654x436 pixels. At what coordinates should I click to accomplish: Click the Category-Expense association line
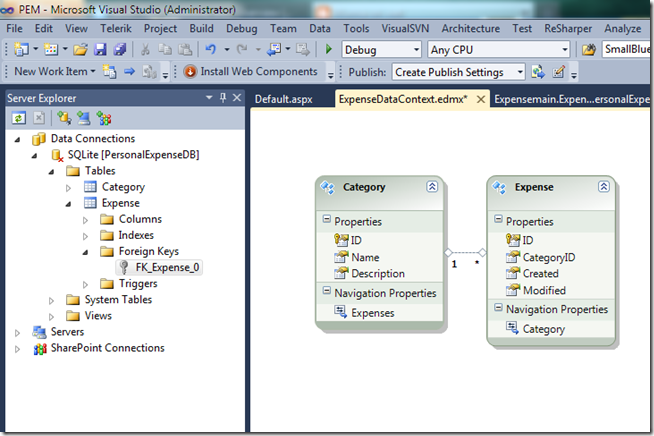click(x=465, y=252)
